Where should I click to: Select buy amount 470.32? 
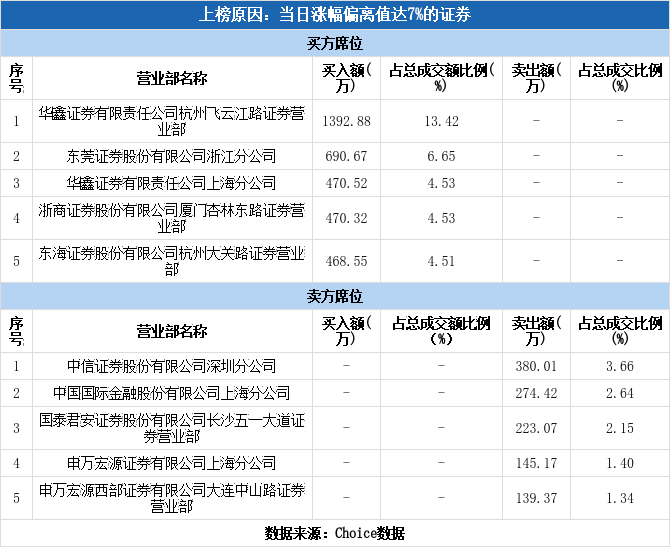point(347,218)
